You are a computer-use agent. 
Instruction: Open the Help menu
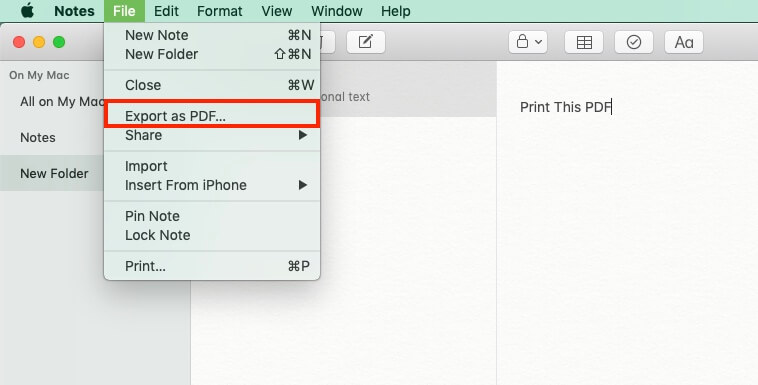pos(395,11)
